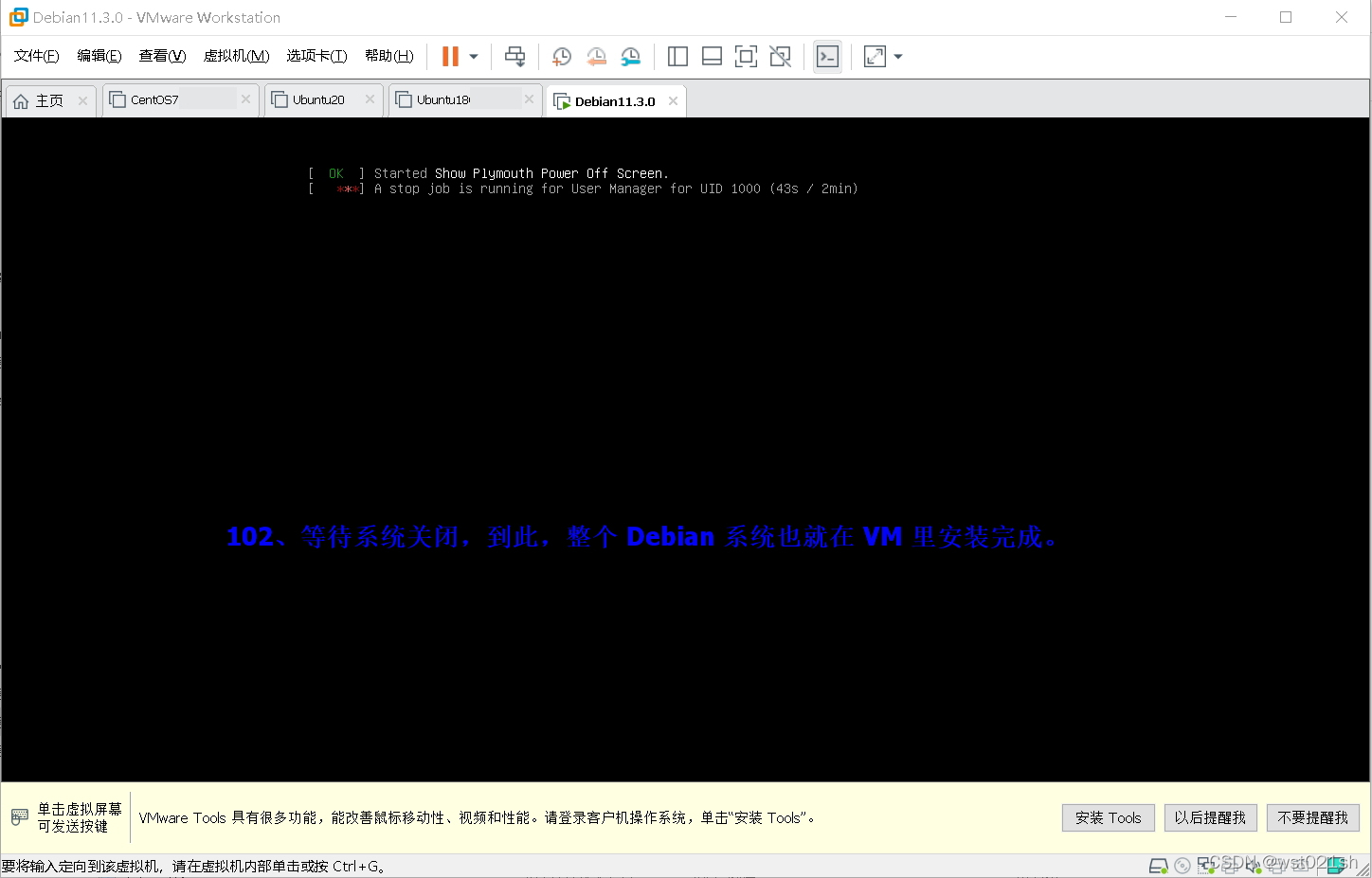Screen dimensions: 1372x878
Task: Click the message log icon in status bar
Action: coord(1337,866)
